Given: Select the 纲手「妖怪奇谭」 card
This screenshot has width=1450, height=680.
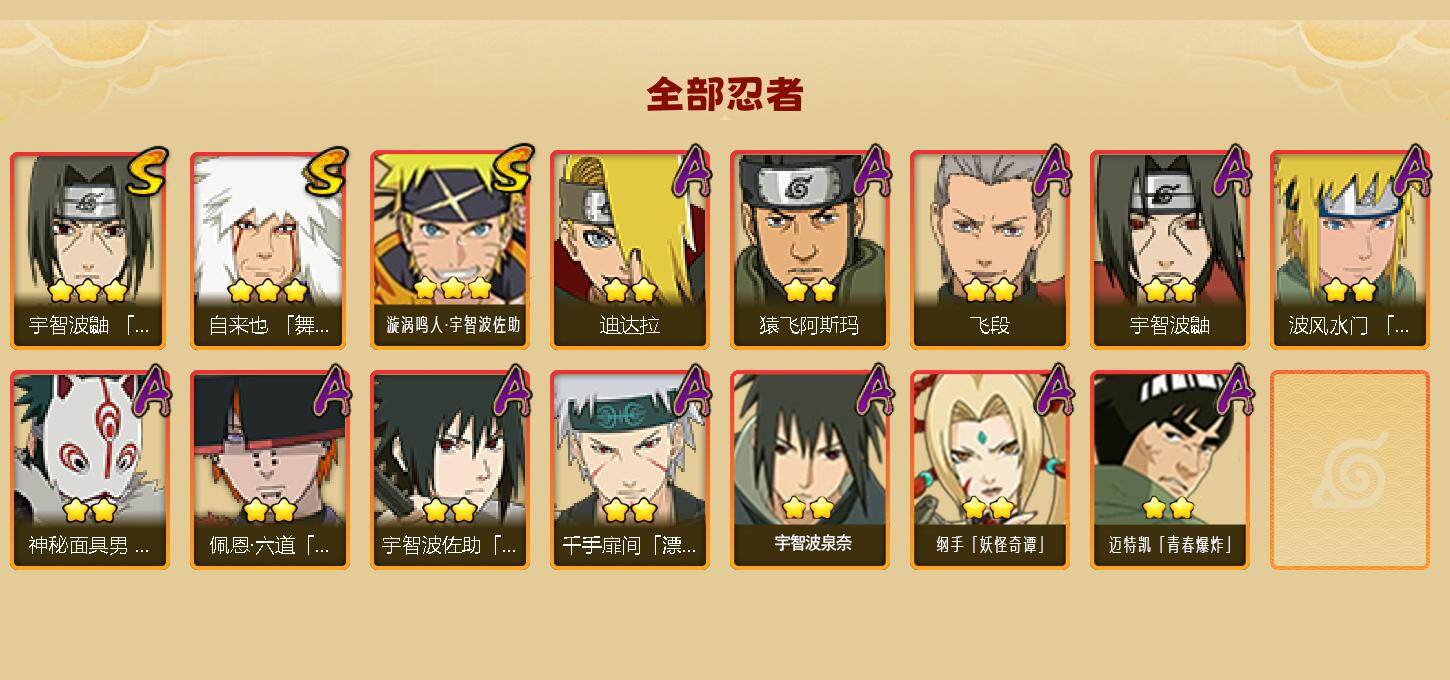Looking at the screenshot, I should point(990,470).
